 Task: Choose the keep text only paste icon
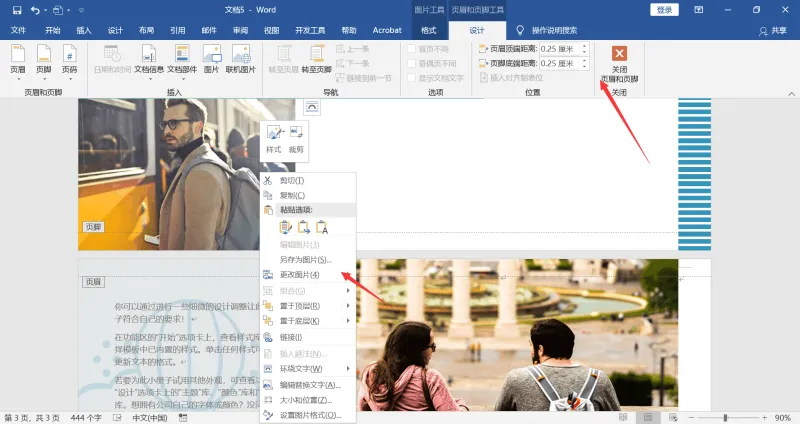pos(322,227)
